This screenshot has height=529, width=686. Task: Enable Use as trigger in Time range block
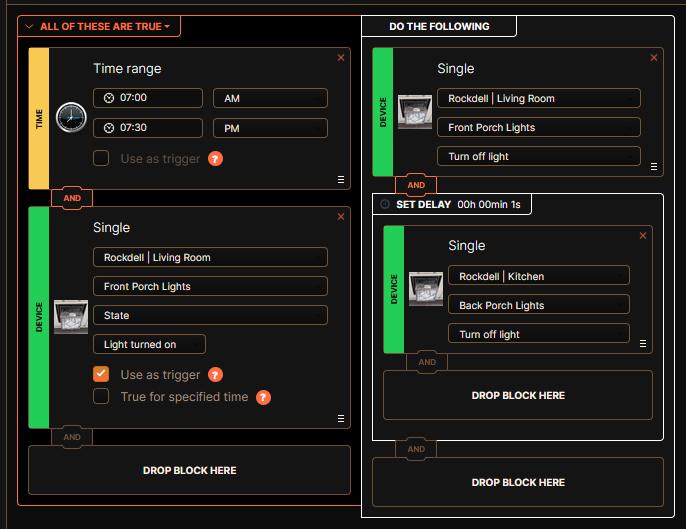coord(101,158)
